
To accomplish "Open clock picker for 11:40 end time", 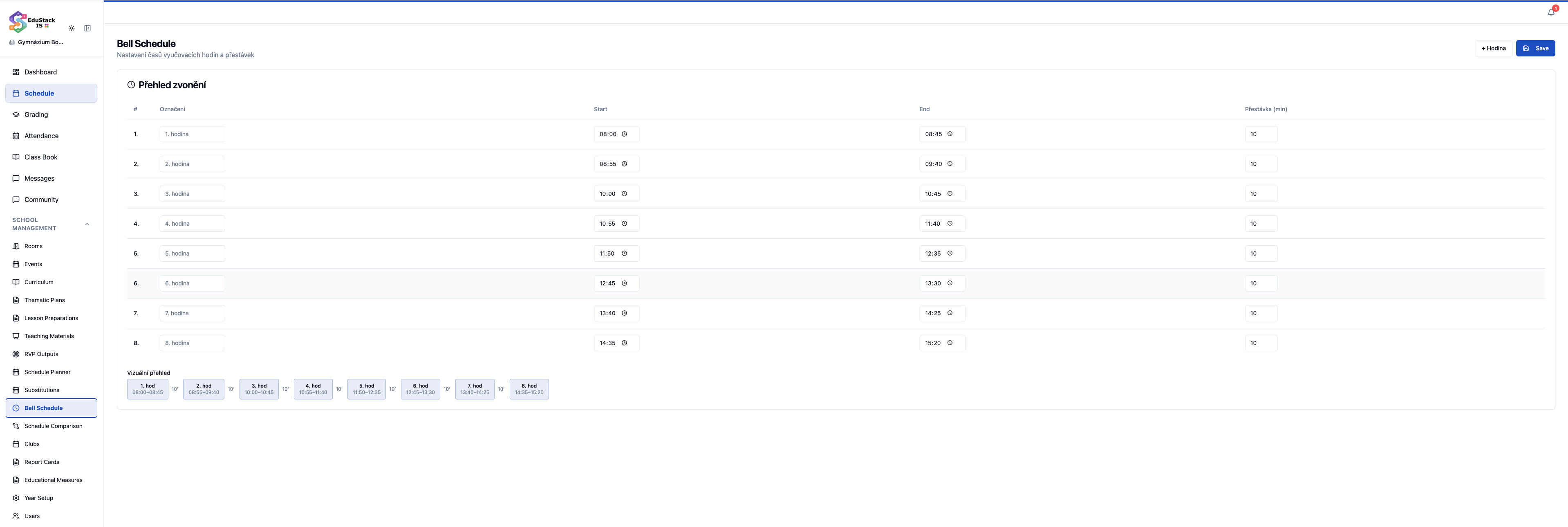I will pos(950,223).
